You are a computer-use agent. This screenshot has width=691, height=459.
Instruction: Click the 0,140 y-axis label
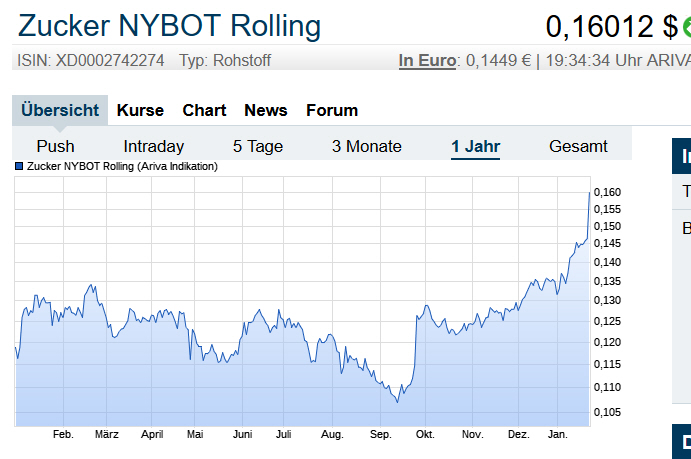[607, 262]
